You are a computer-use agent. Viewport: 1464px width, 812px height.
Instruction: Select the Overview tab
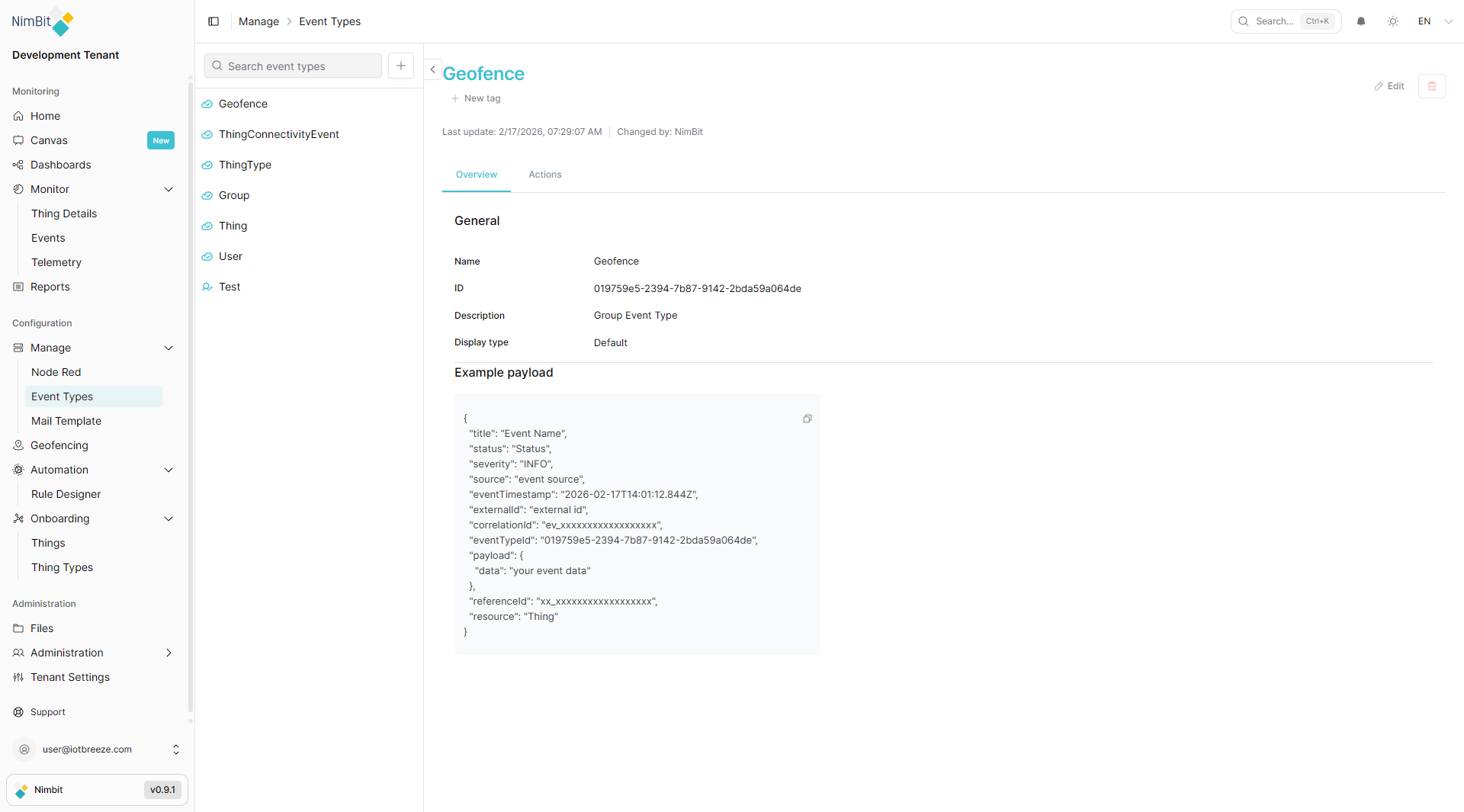pos(476,175)
